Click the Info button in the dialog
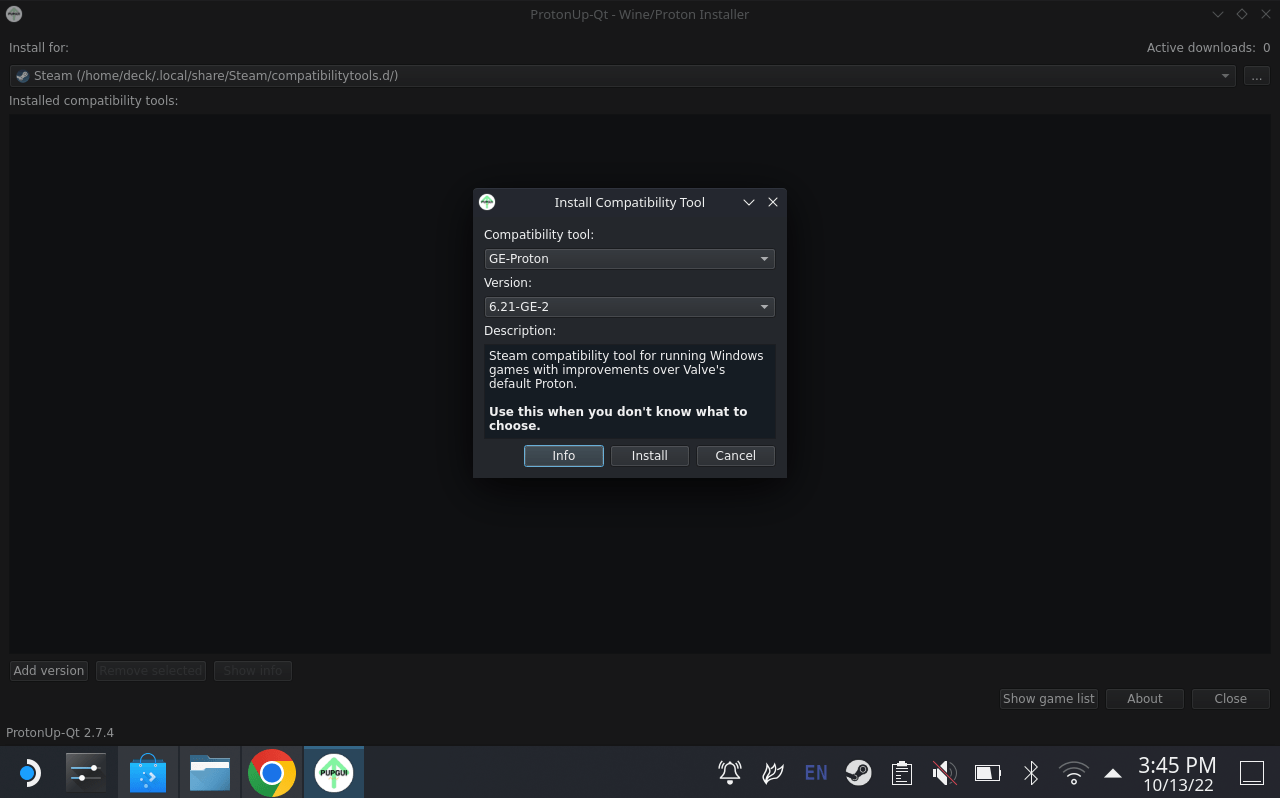 pyautogui.click(x=564, y=456)
